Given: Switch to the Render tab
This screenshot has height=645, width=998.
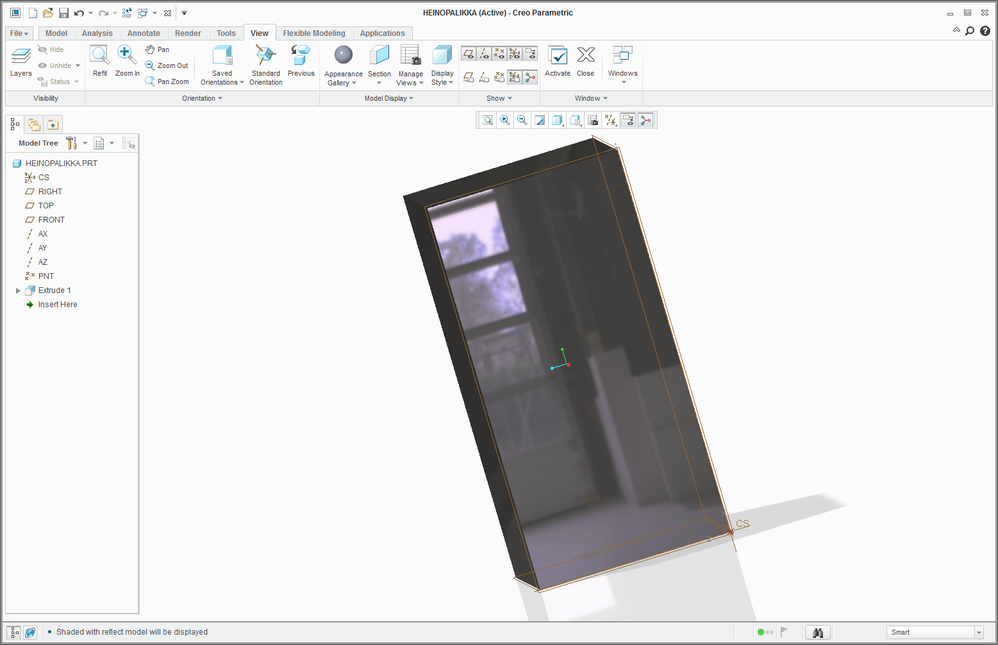Looking at the screenshot, I should point(188,33).
